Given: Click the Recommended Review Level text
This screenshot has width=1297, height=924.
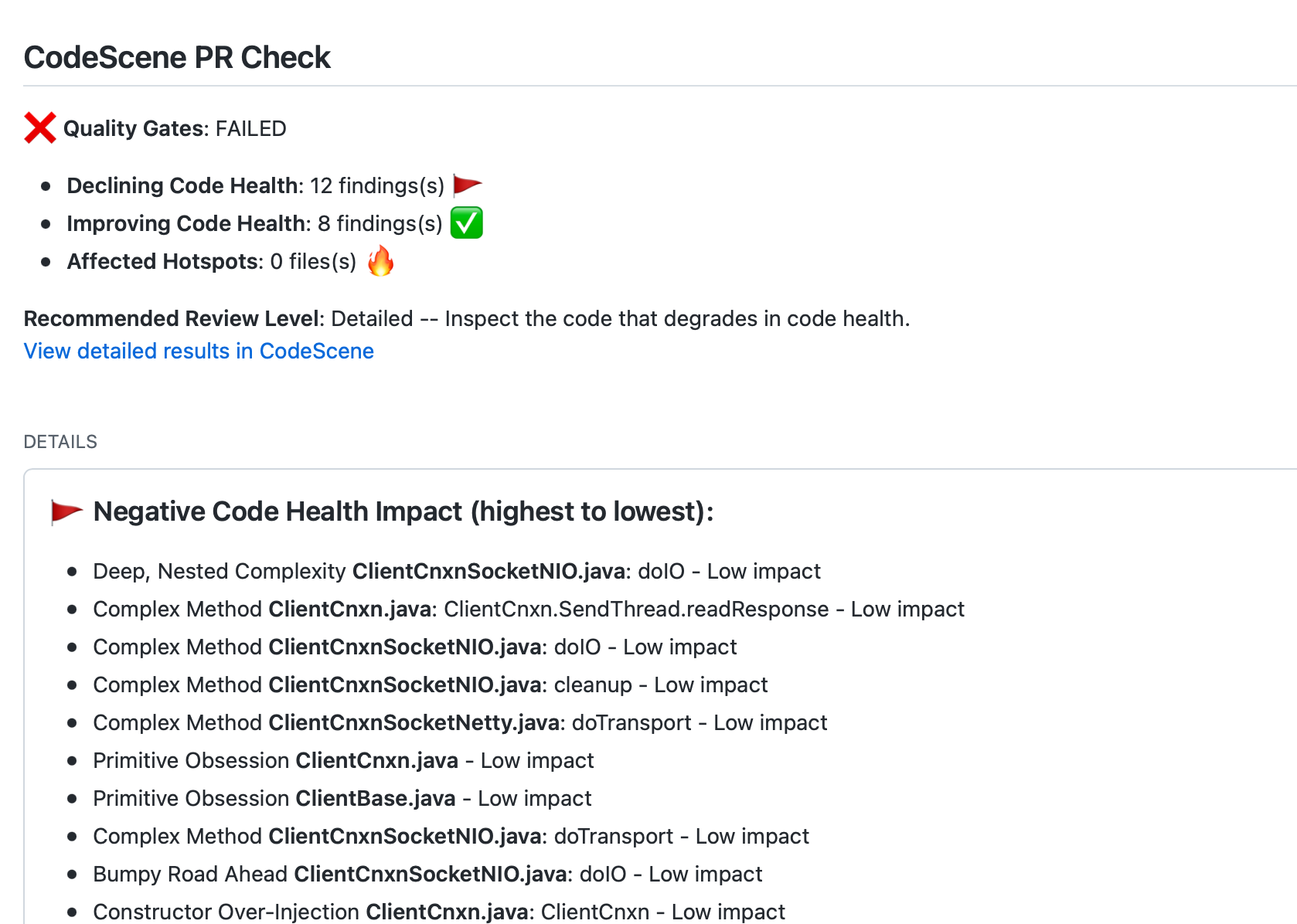Looking at the screenshot, I should (466, 318).
